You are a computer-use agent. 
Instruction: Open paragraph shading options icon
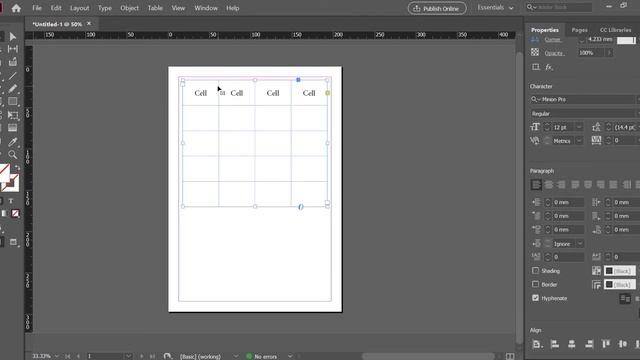click(596, 271)
